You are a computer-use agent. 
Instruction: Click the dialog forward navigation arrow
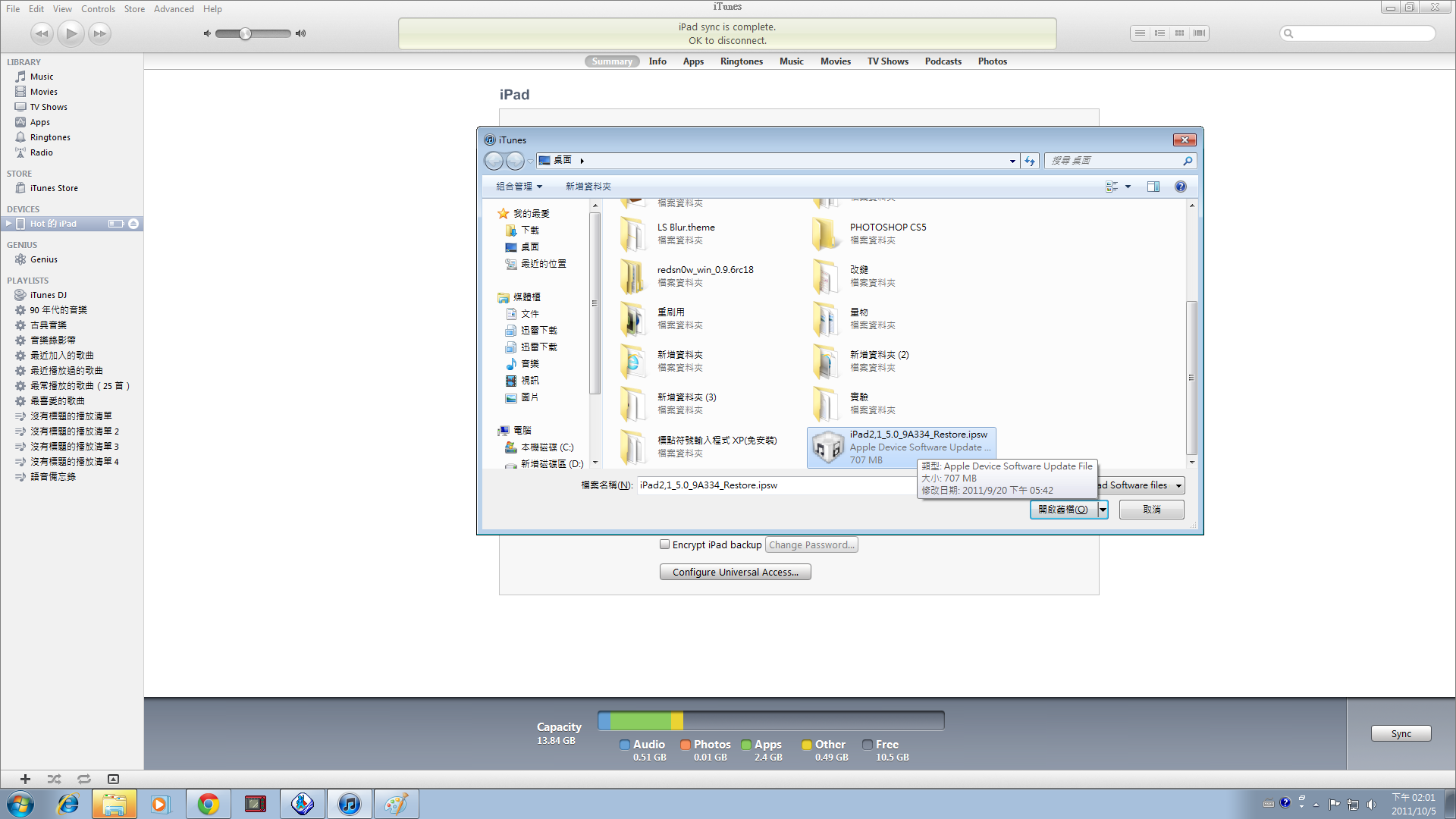[515, 161]
